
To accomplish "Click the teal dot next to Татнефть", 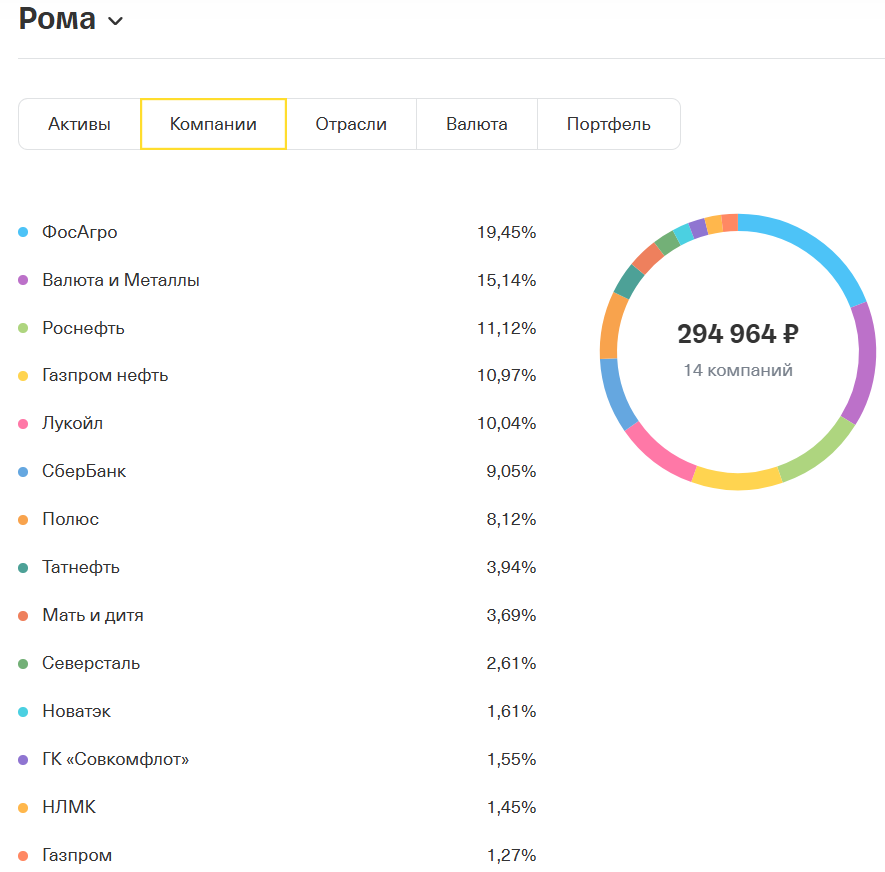I will [x=22, y=567].
